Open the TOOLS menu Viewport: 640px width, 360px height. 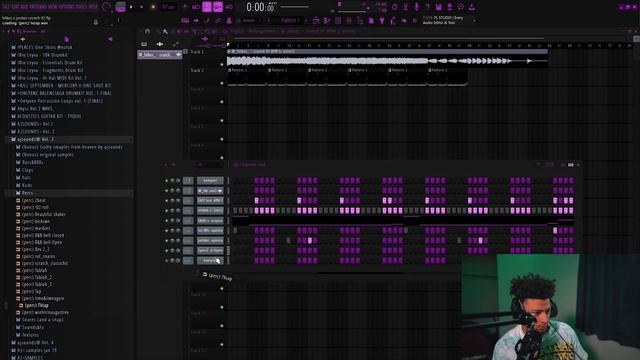tap(83, 7)
